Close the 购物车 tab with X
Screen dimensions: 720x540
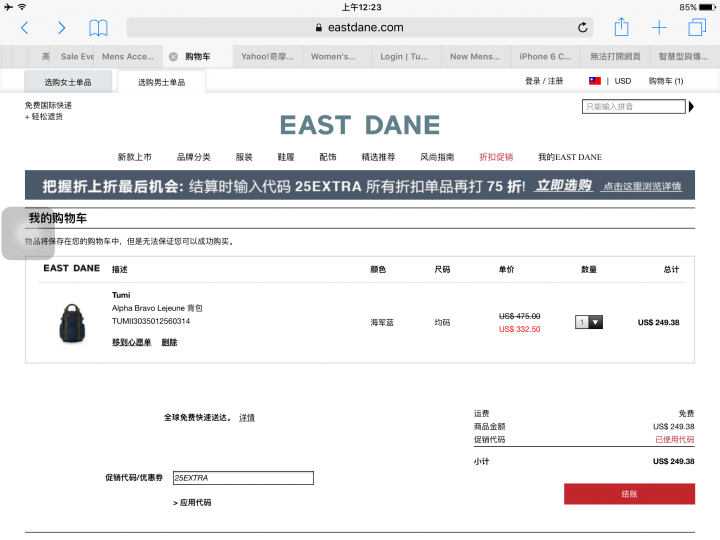173,56
